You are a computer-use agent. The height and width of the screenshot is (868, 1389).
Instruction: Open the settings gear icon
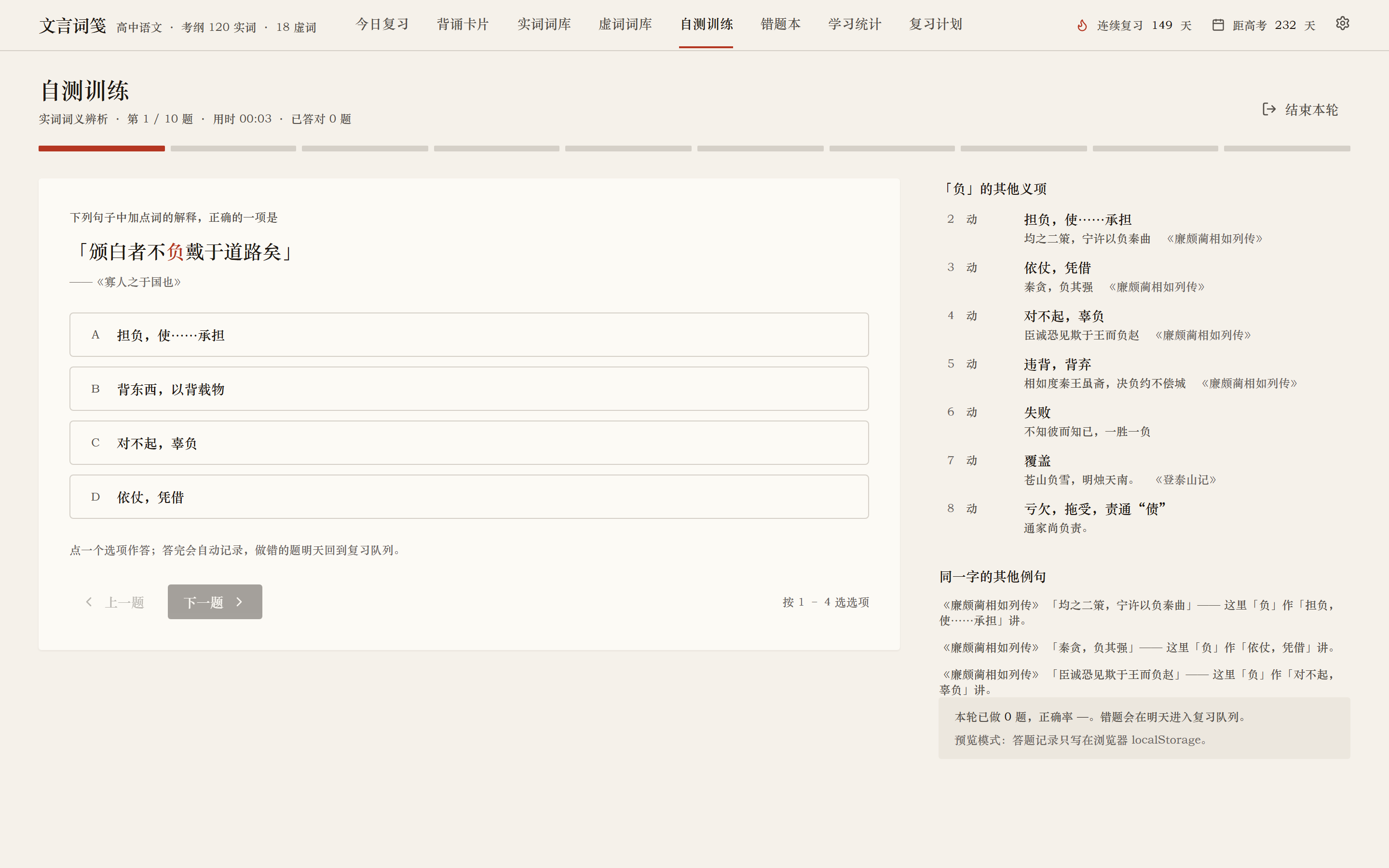1342,24
